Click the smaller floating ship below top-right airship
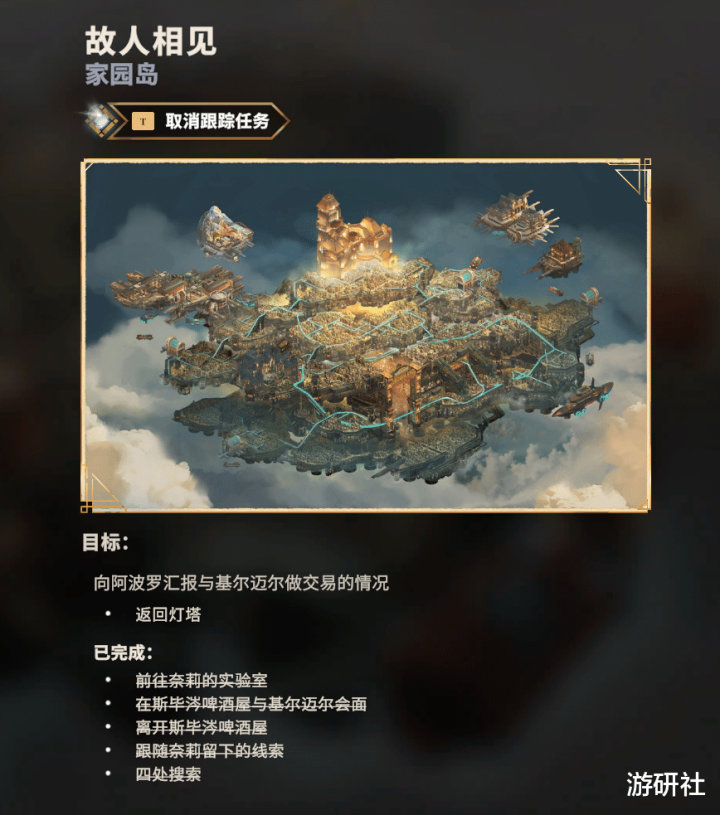The image size is (720, 815). coord(557,258)
